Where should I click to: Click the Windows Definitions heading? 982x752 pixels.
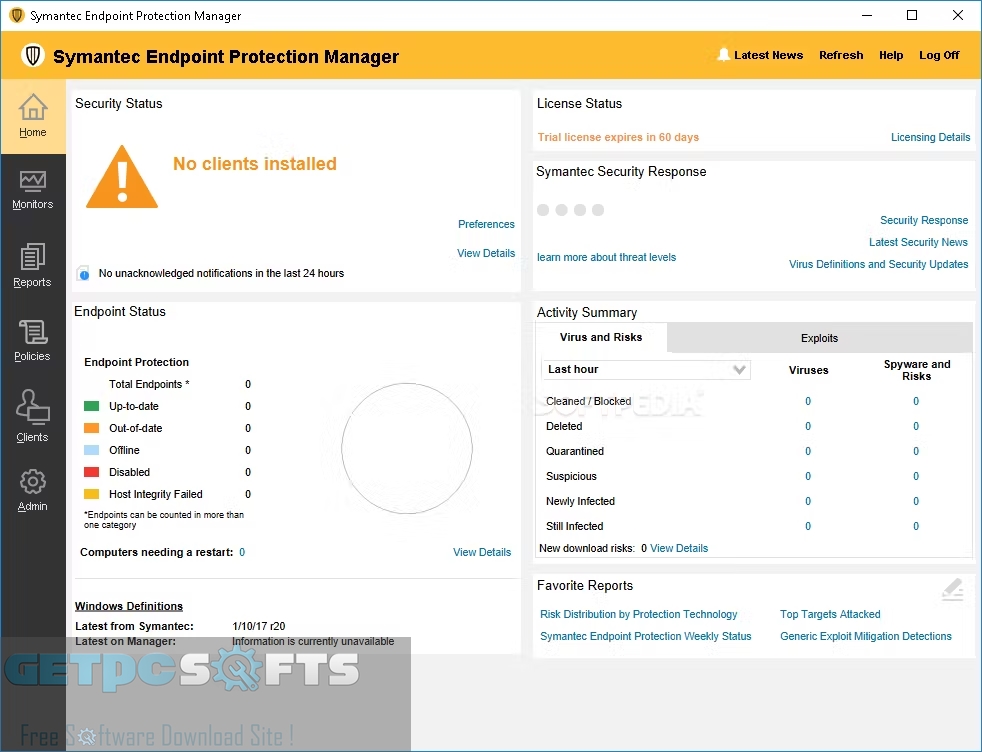coord(129,606)
